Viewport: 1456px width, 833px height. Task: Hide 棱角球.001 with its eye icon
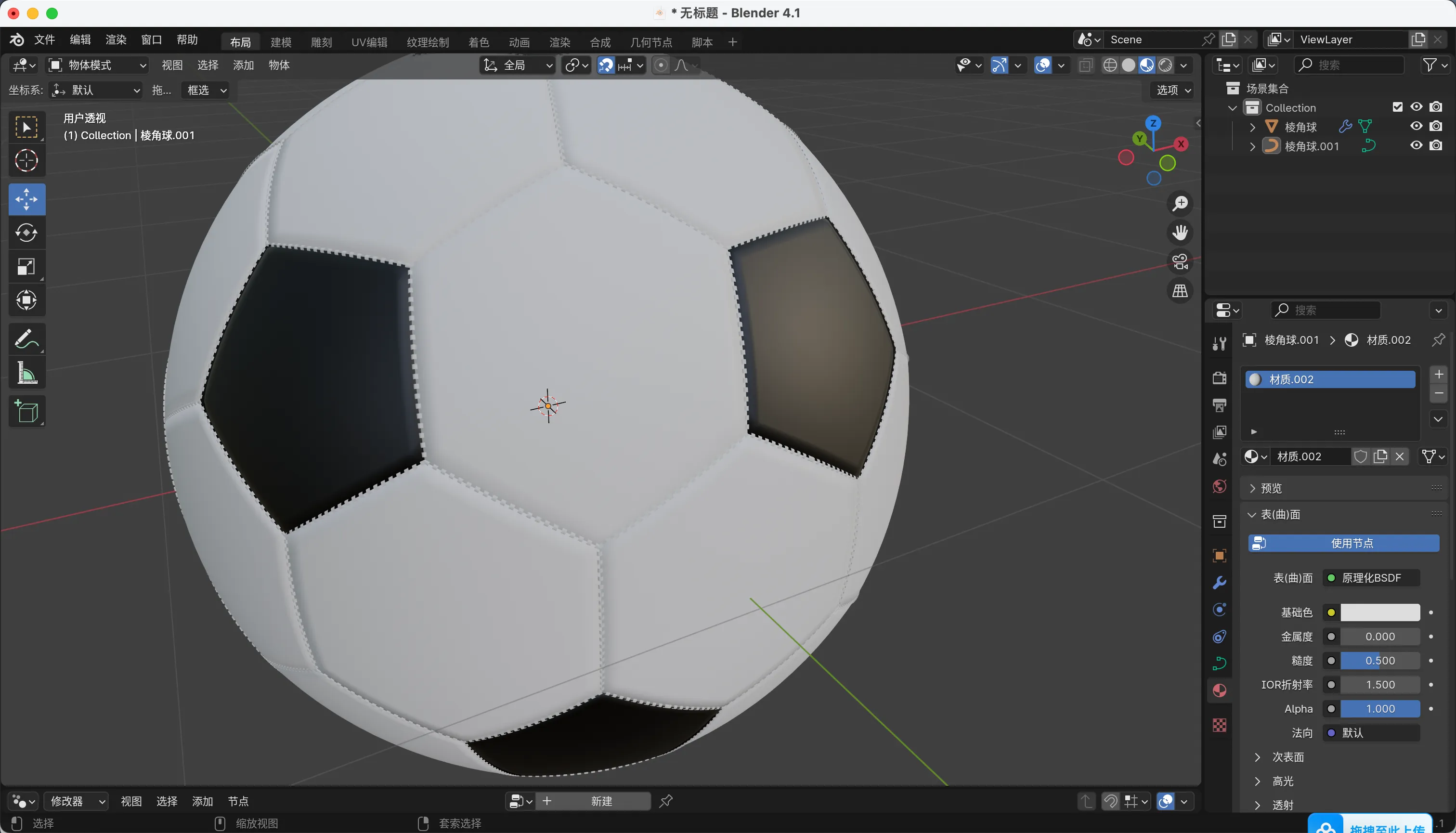pyautogui.click(x=1416, y=145)
